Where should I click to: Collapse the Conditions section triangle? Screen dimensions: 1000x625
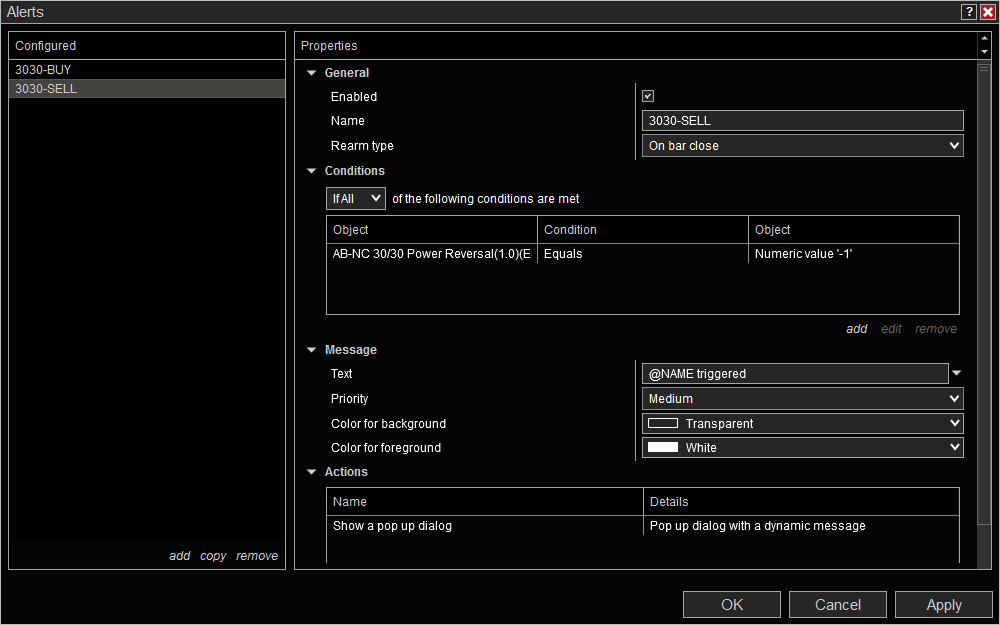click(x=312, y=171)
